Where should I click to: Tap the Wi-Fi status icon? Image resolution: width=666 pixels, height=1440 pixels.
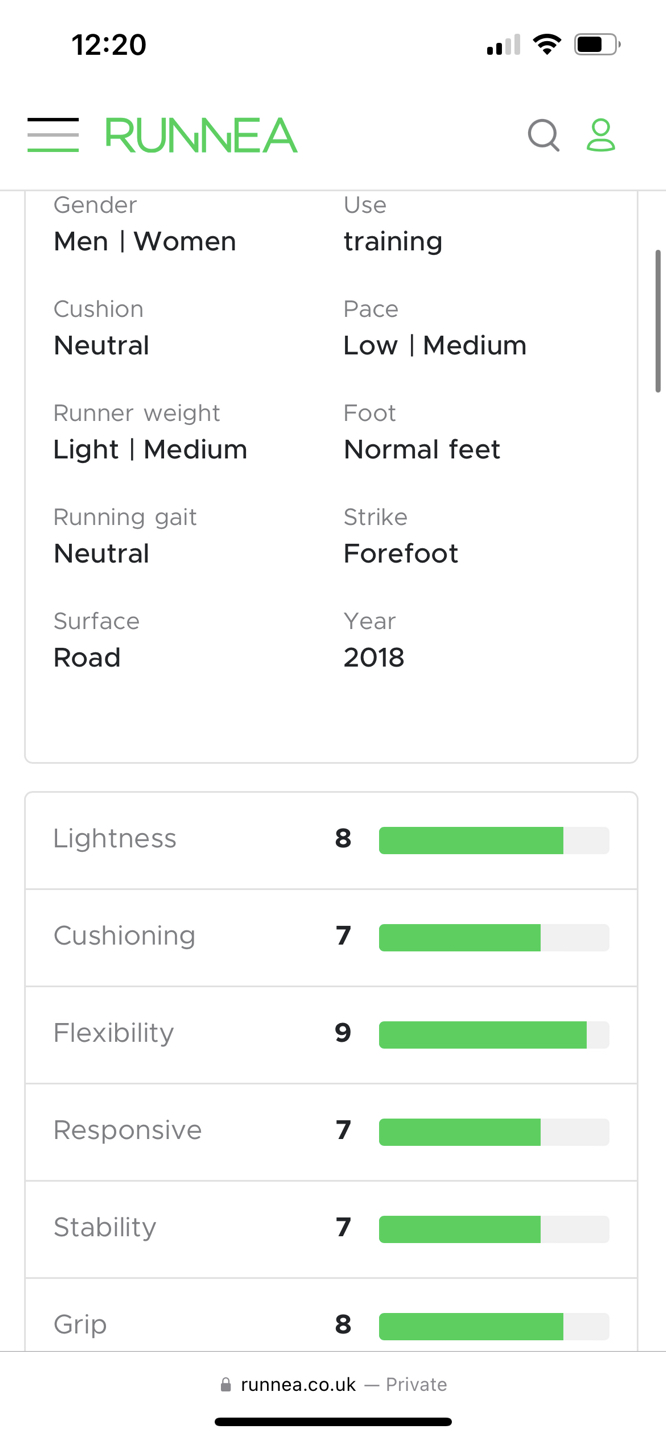pyautogui.click(x=547, y=44)
